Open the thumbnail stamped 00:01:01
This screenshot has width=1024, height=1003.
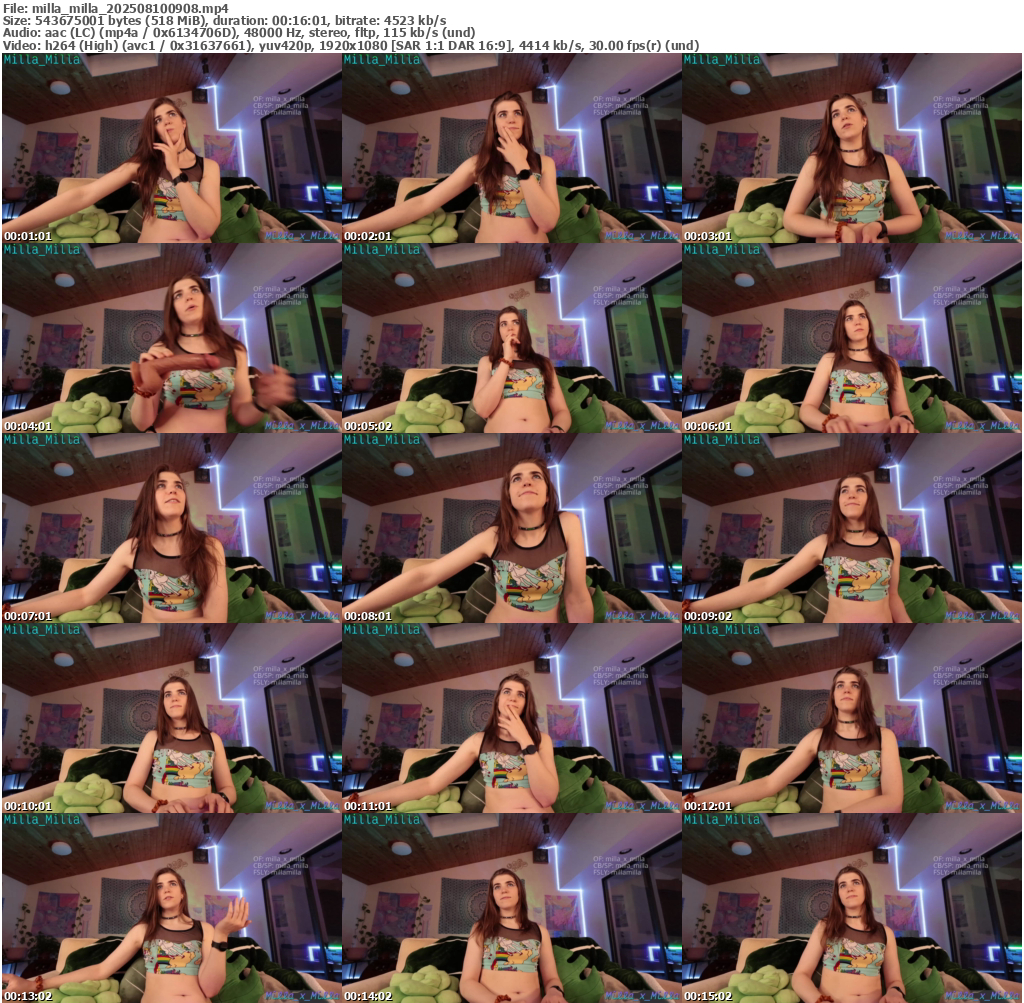click(x=171, y=148)
